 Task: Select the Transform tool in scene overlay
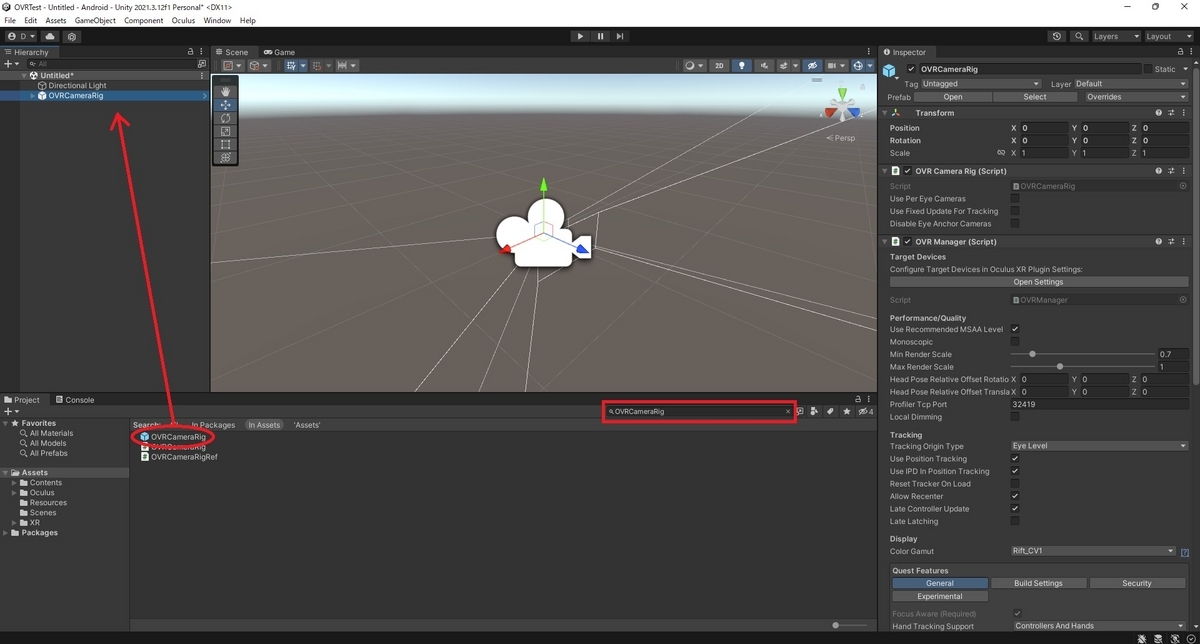(225, 157)
